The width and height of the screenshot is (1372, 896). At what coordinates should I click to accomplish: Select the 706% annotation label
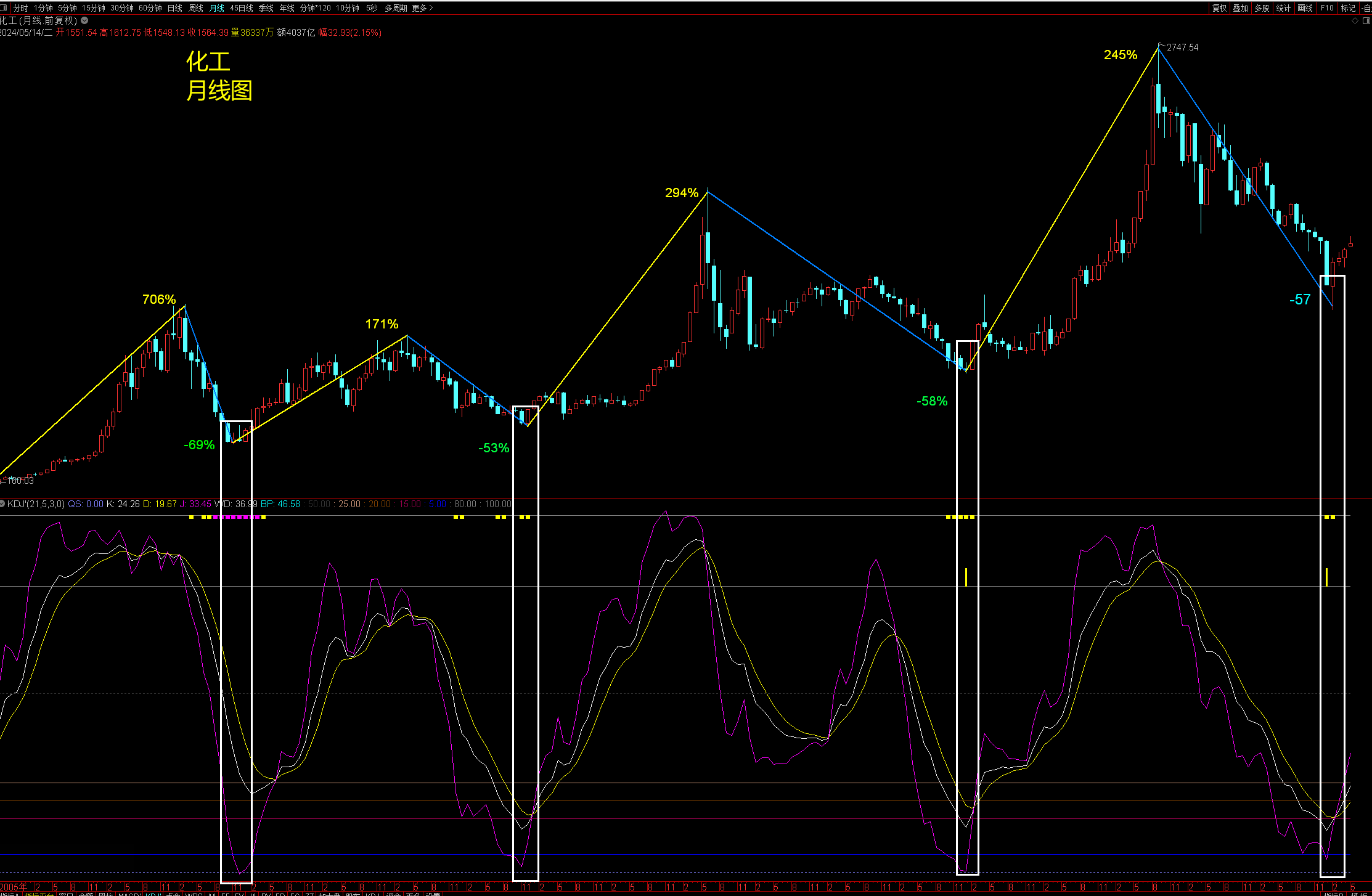159,299
